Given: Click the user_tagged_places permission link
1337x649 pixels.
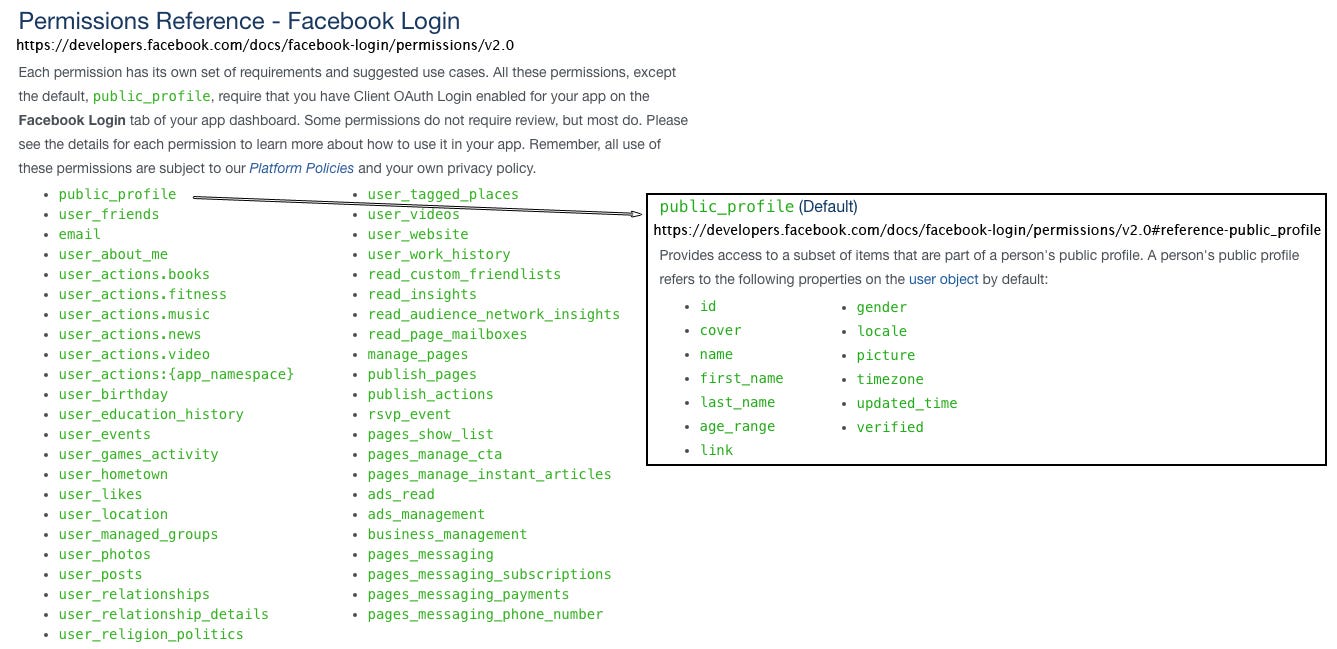Looking at the screenshot, I should click(x=443, y=194).
